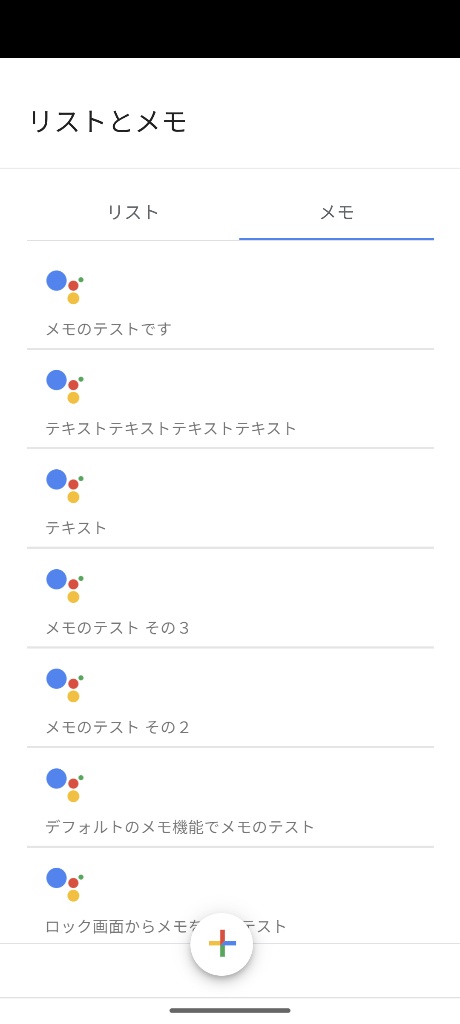Switch to the リスト tab

133,212
